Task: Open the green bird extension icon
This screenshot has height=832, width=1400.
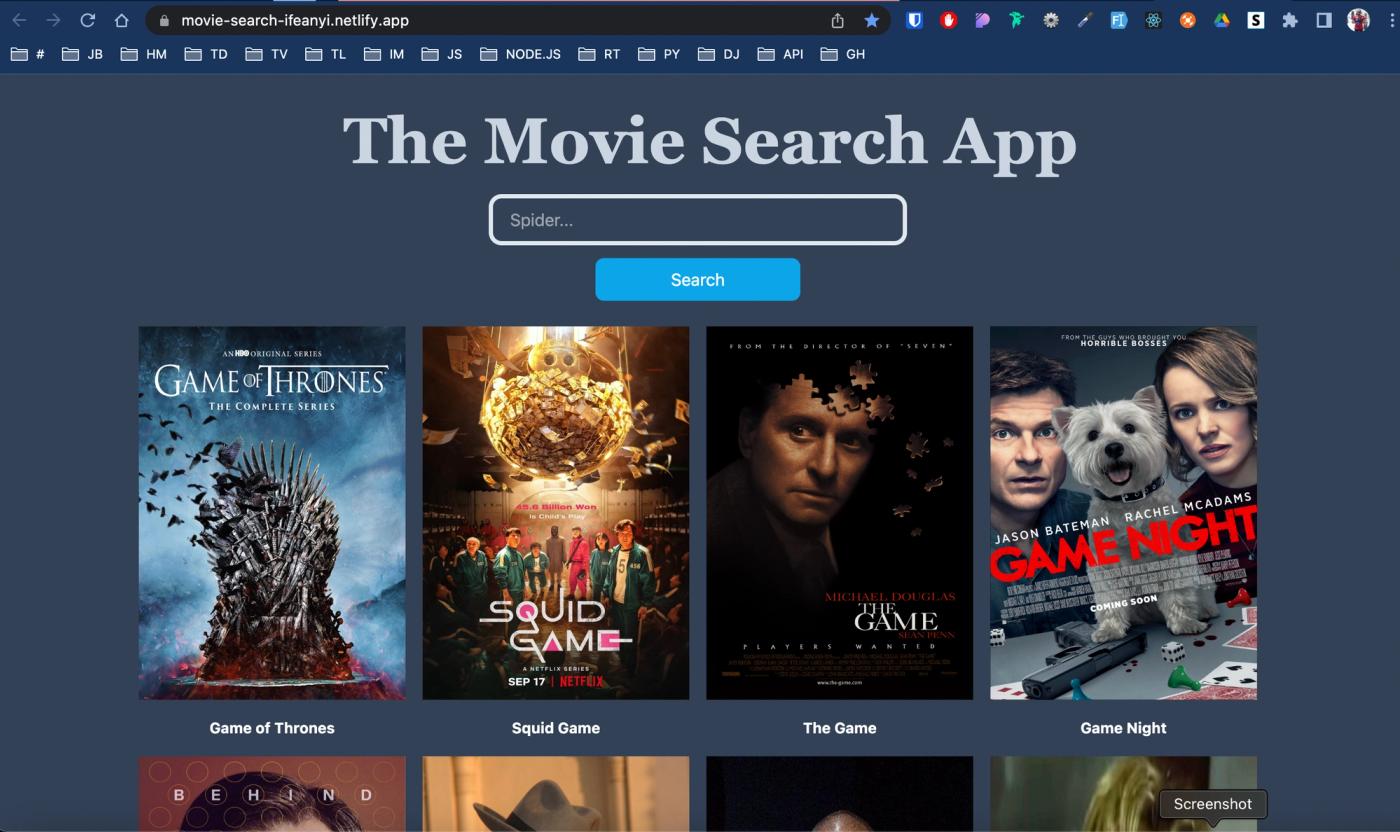Action: 1016,20
